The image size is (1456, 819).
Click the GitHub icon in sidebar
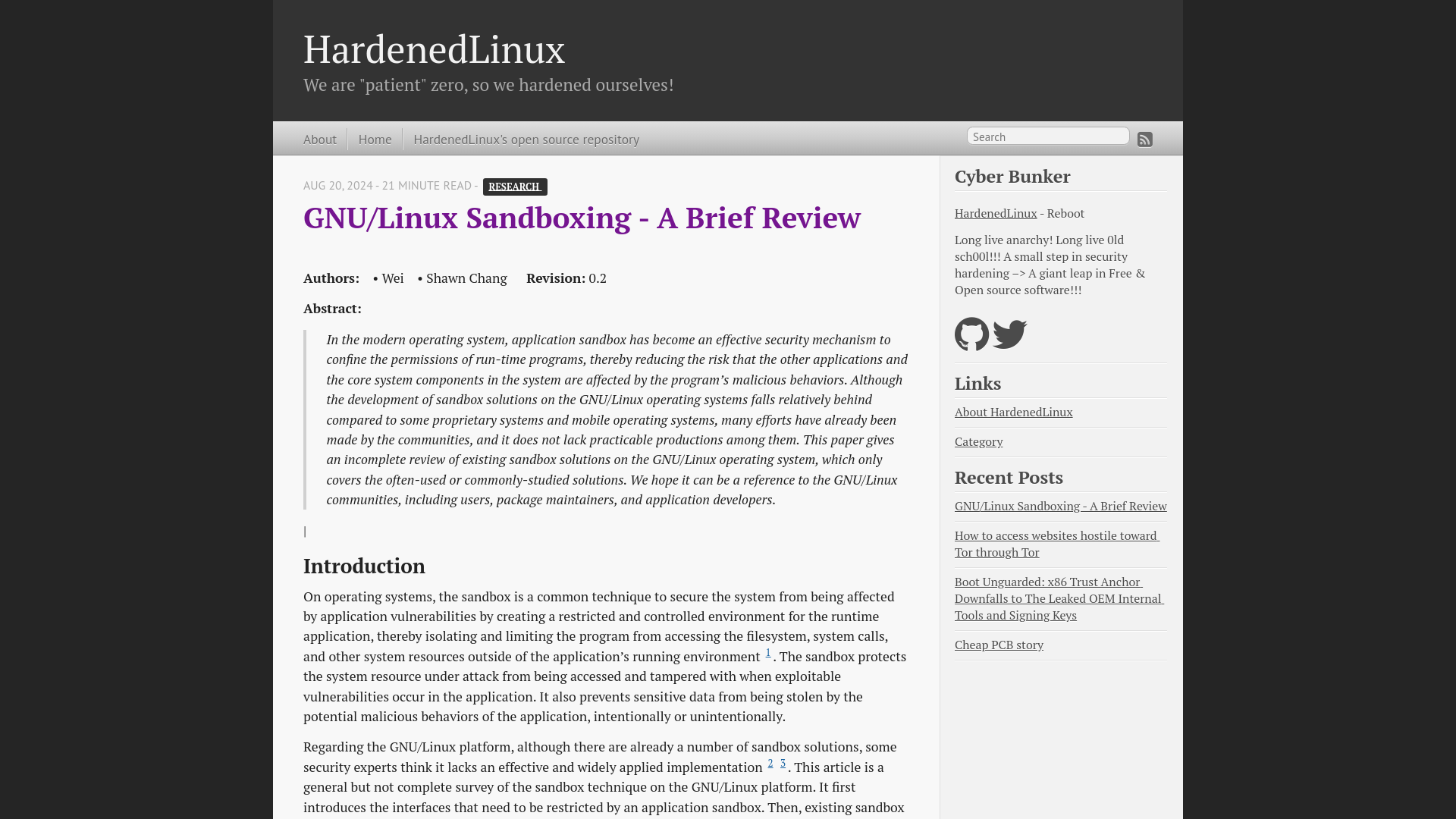coord(972,334)
